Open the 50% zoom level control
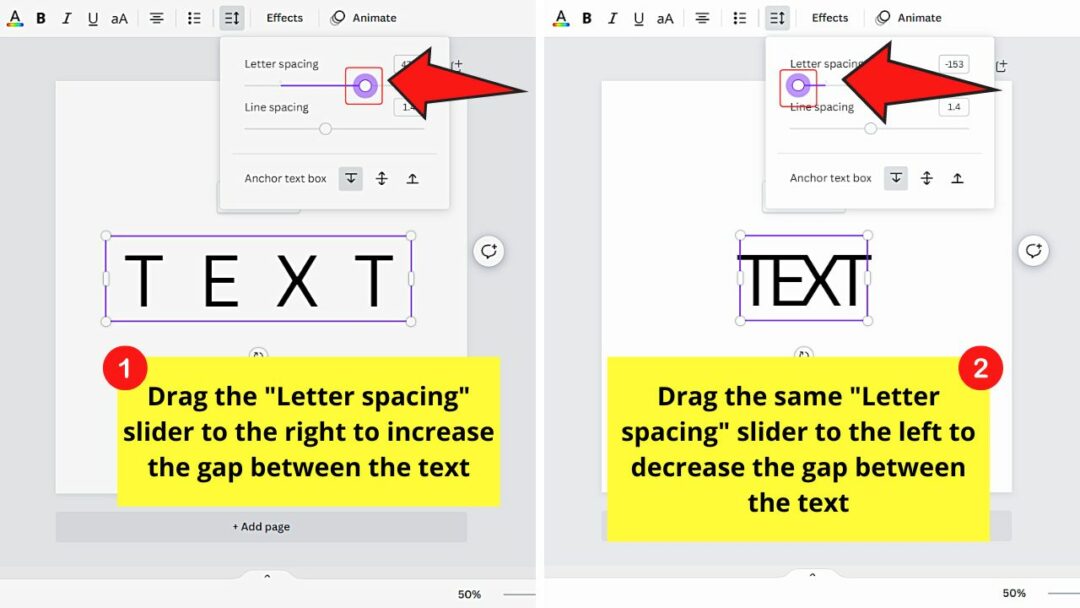The height and width of the screenshot is (608, 1080). click(469, 593)
